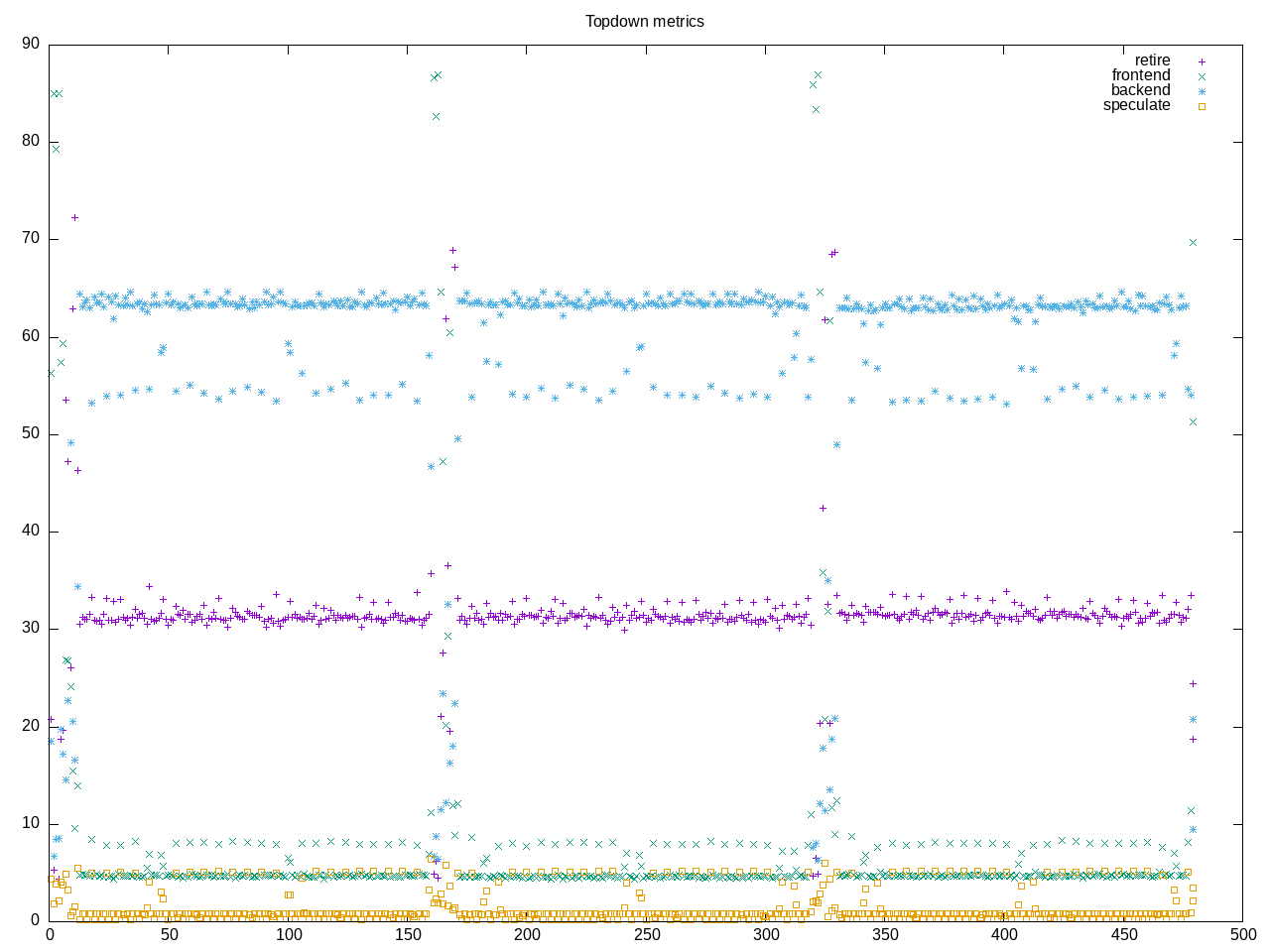Click the purple plus marker beside retire
Screen dimensions: 1270x952
[1202, 61]
